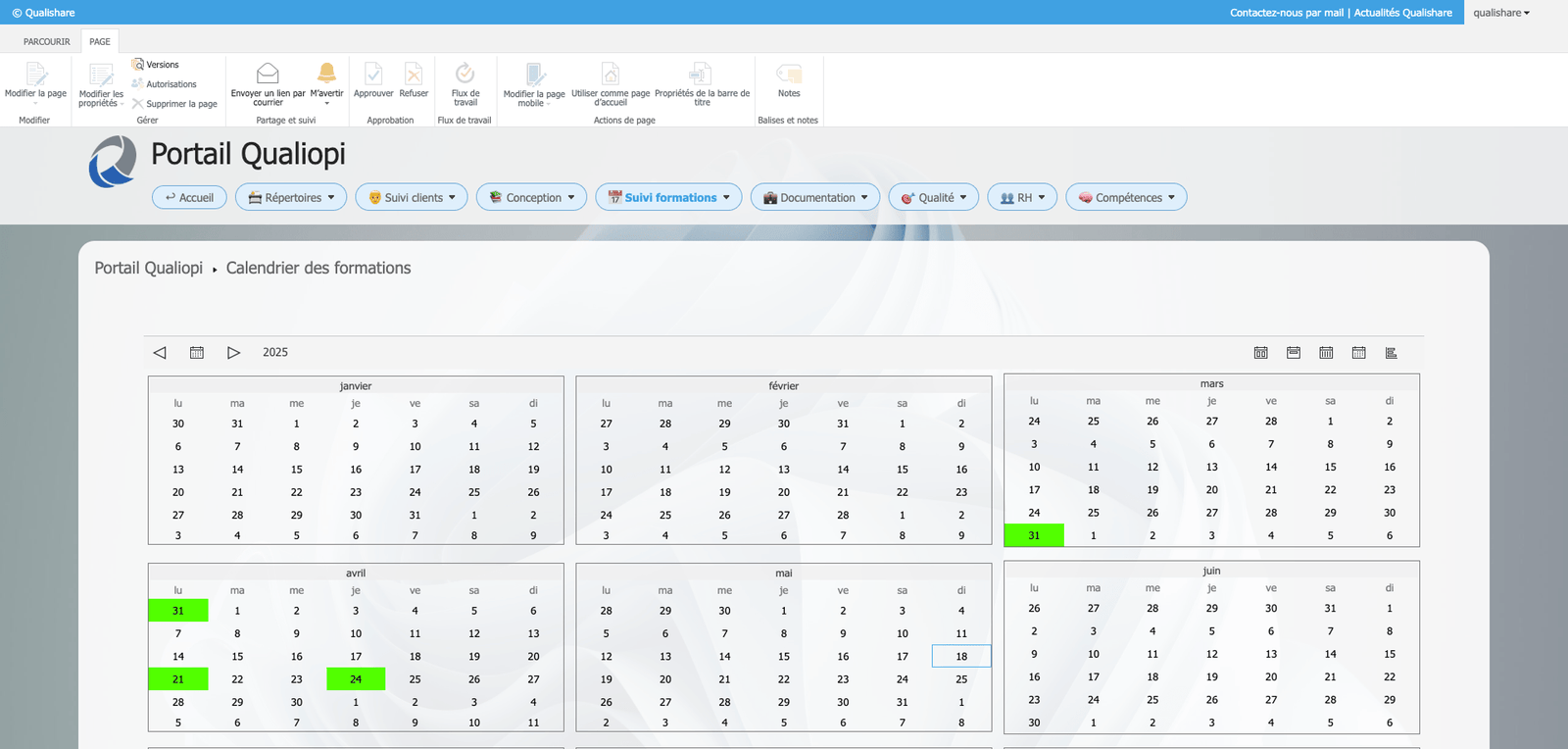Viewport: 1568px width, 749px height.
Task: Advance to next year with right arrow
Action: click(233, 353)
